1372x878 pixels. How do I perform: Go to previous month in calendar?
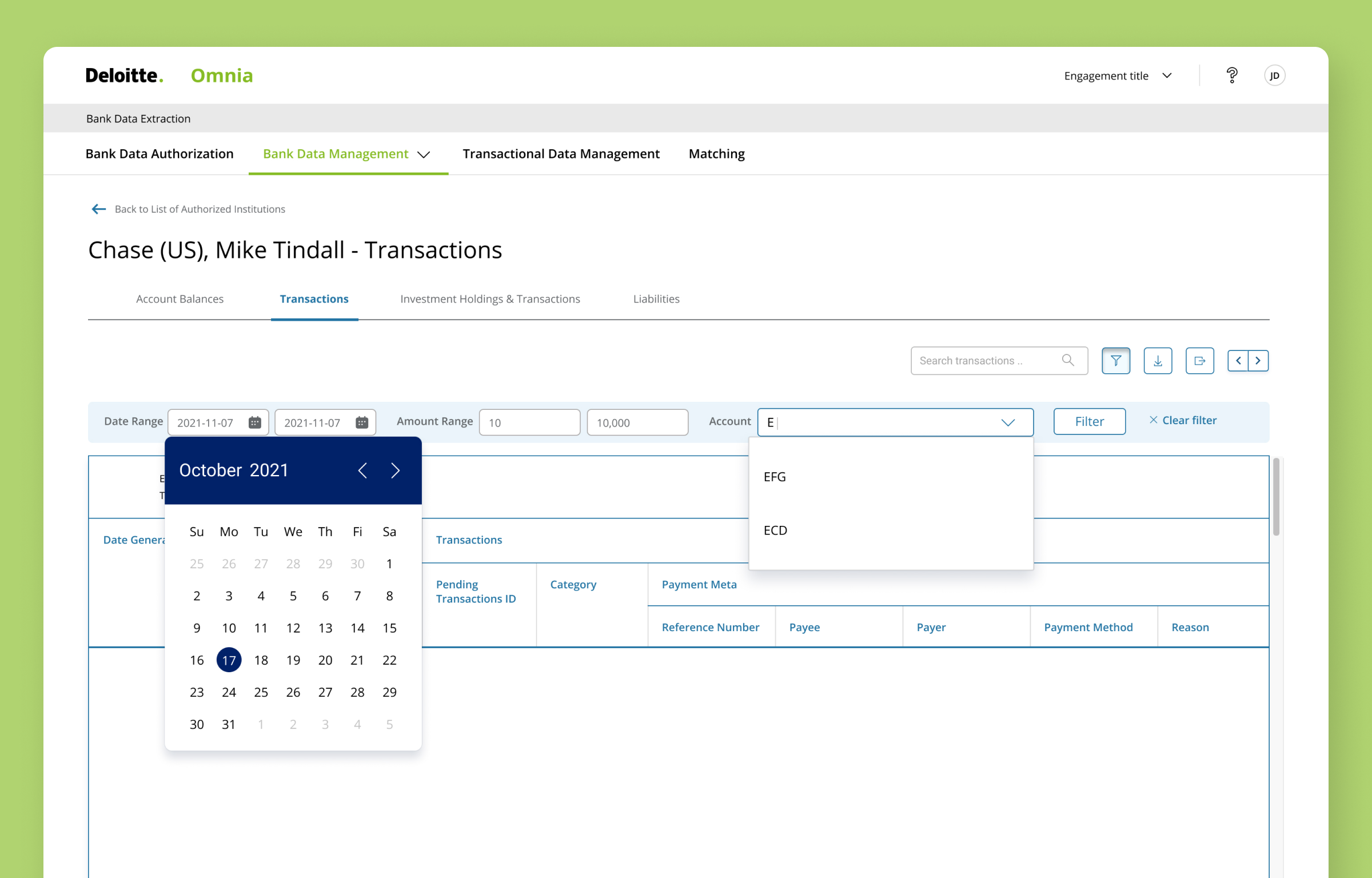pos(362,470)
